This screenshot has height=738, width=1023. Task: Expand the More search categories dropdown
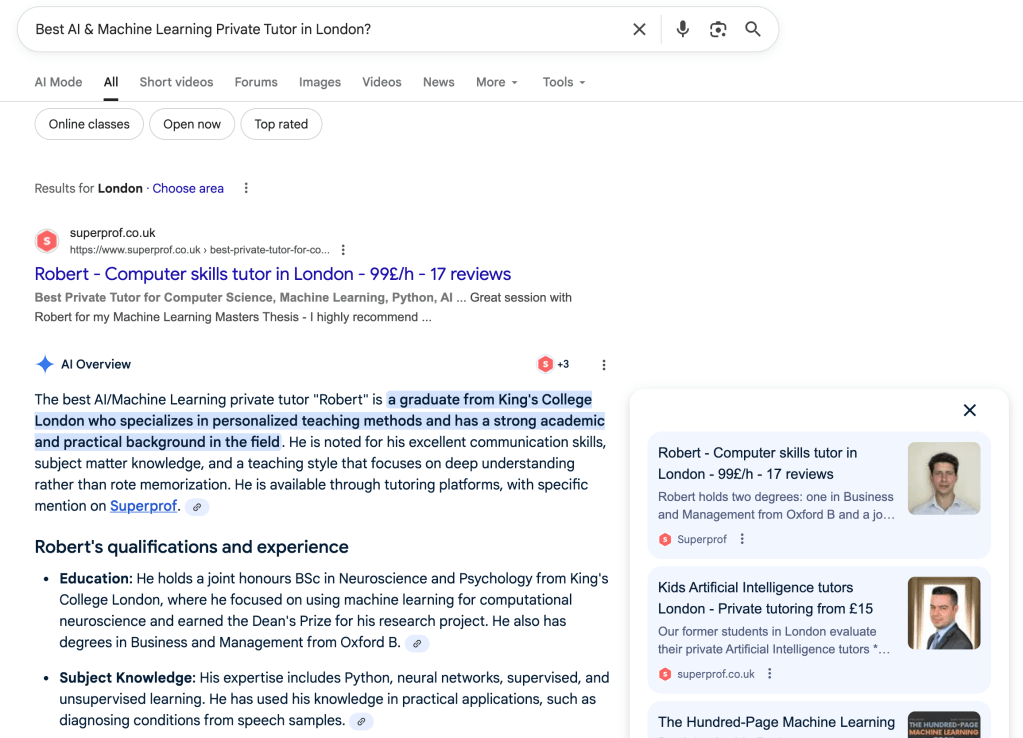(497, 82)
